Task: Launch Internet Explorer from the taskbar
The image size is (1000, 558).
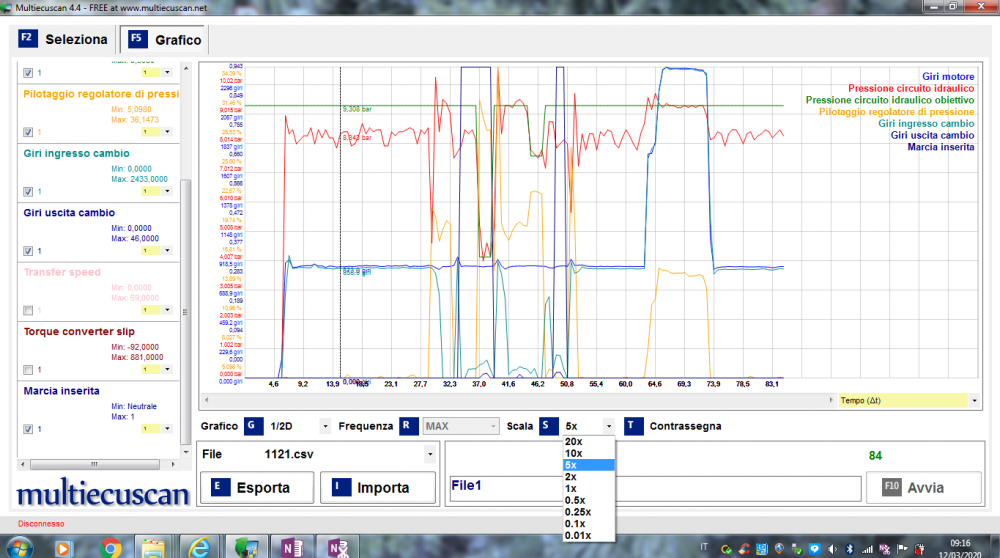Action: pyautogui.click(x=198, y=546)
